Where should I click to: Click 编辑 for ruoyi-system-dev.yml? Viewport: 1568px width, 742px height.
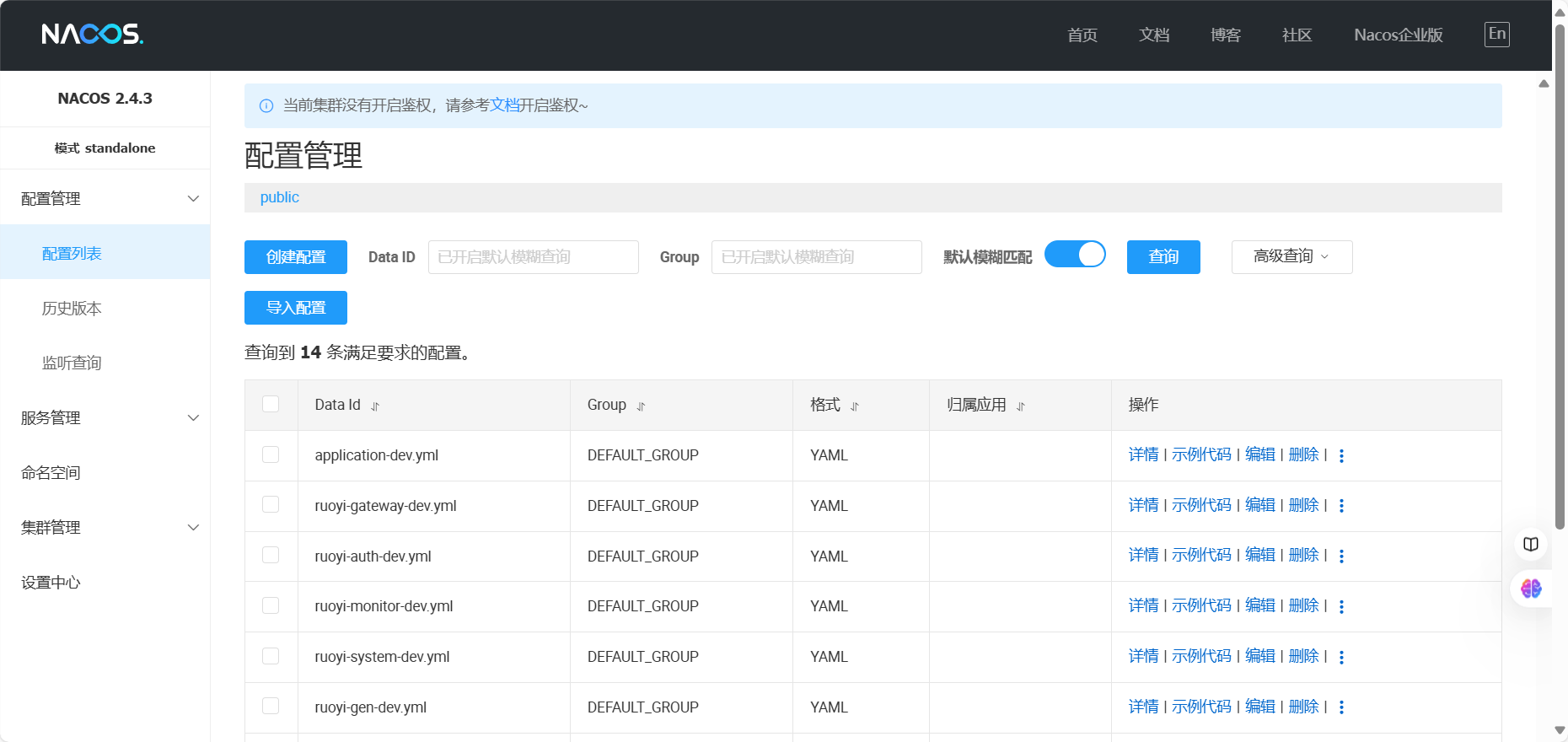tap(1260, 656)
